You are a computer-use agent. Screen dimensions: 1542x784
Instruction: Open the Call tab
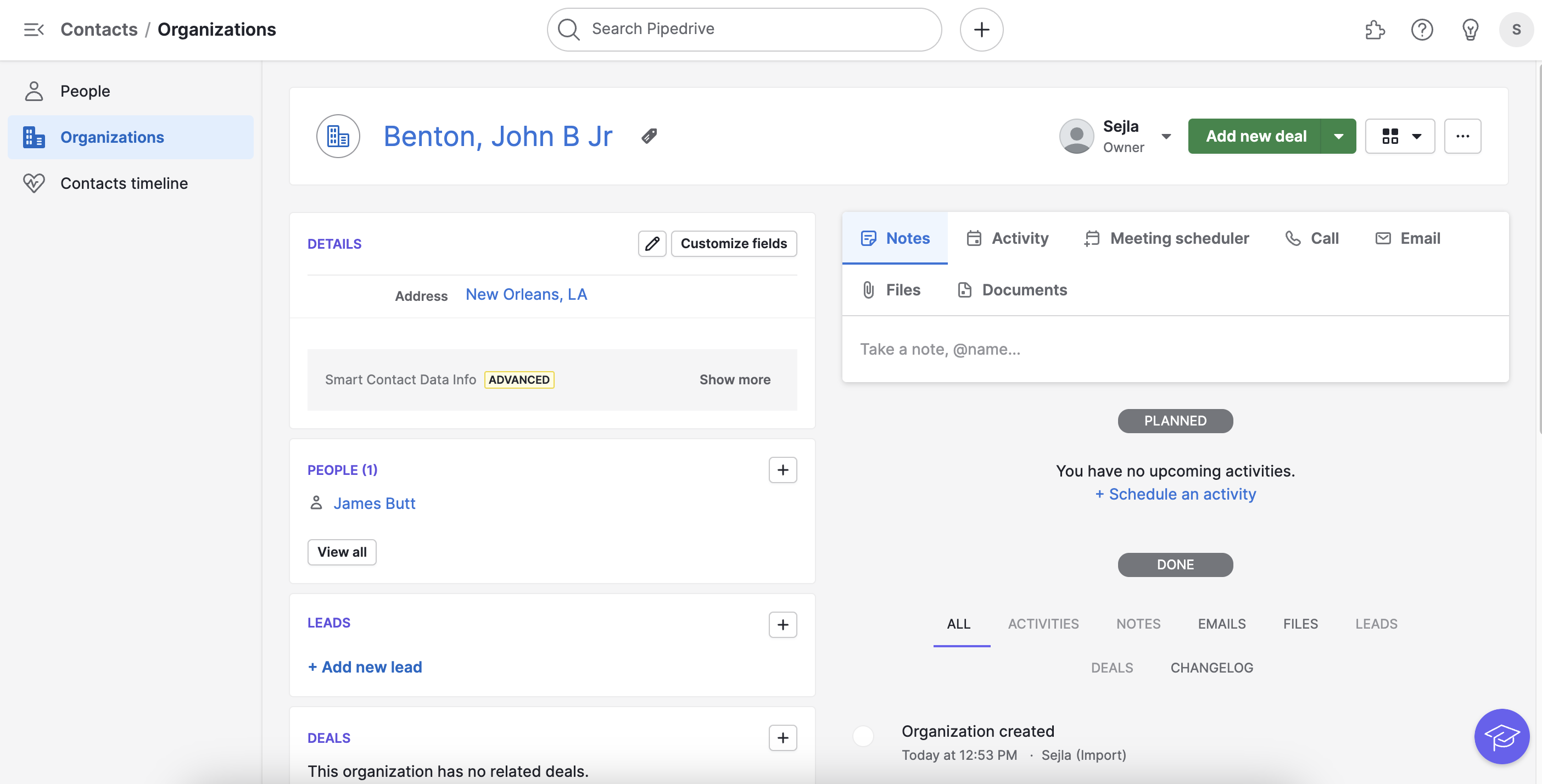(1312, 238)
